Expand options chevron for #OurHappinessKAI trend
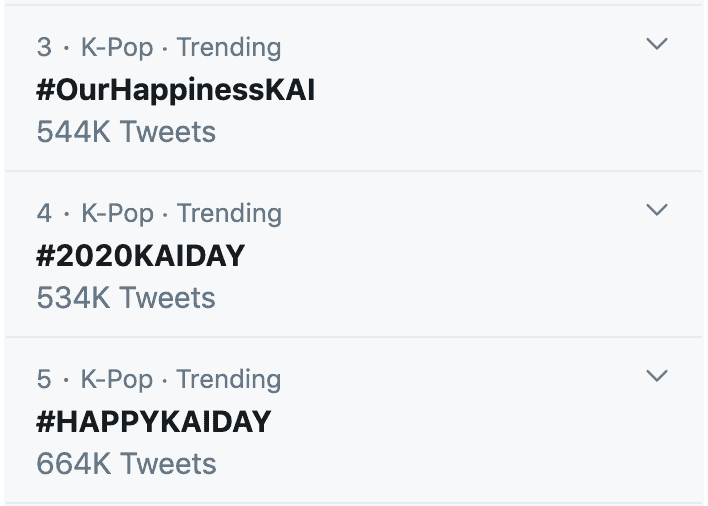This screenshot has height=506, width=708. click(656, 44)
